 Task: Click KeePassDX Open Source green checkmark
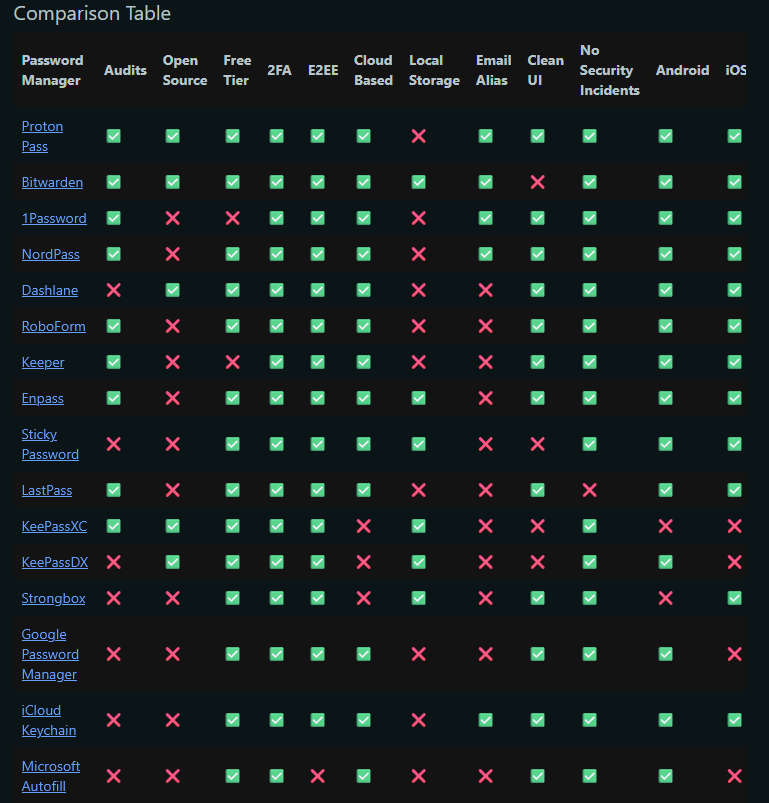coord(173,562)
